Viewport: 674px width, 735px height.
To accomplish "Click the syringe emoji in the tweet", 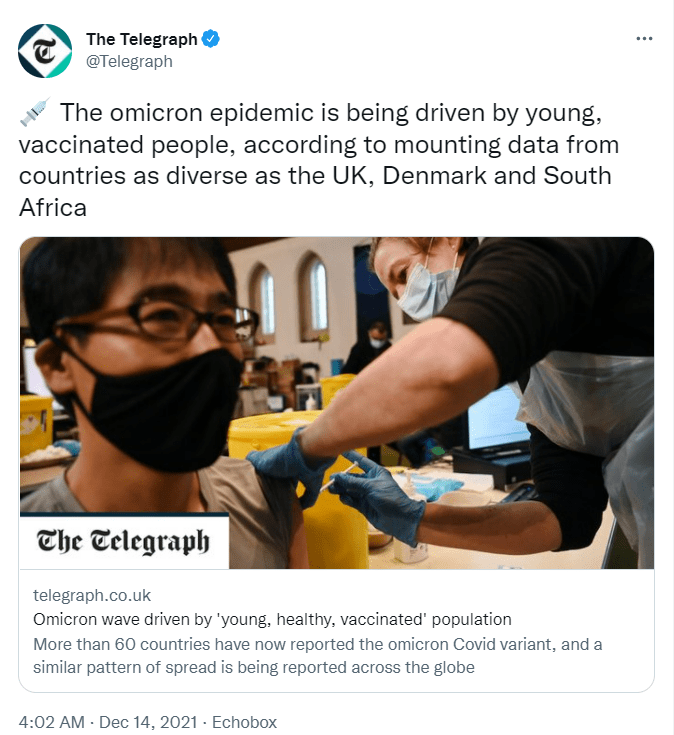I will (x=35, y=112).
